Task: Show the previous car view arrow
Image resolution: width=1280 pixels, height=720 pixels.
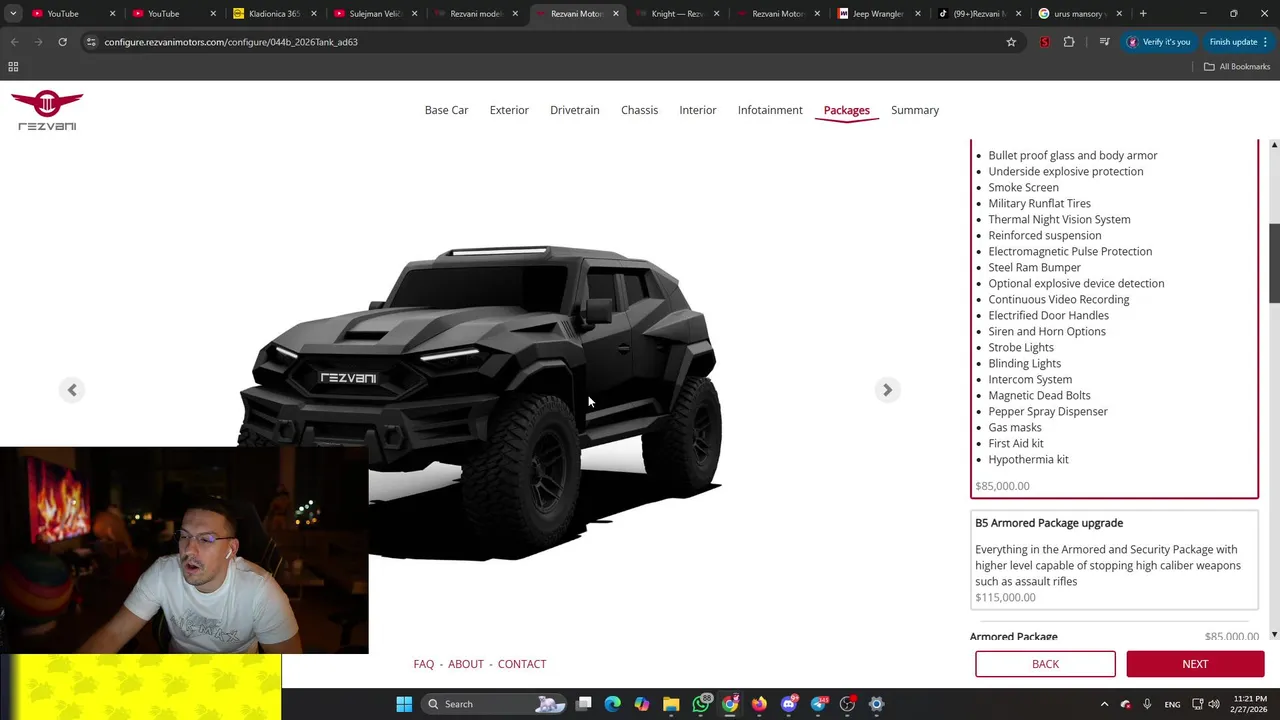Action: click(72, 390)
